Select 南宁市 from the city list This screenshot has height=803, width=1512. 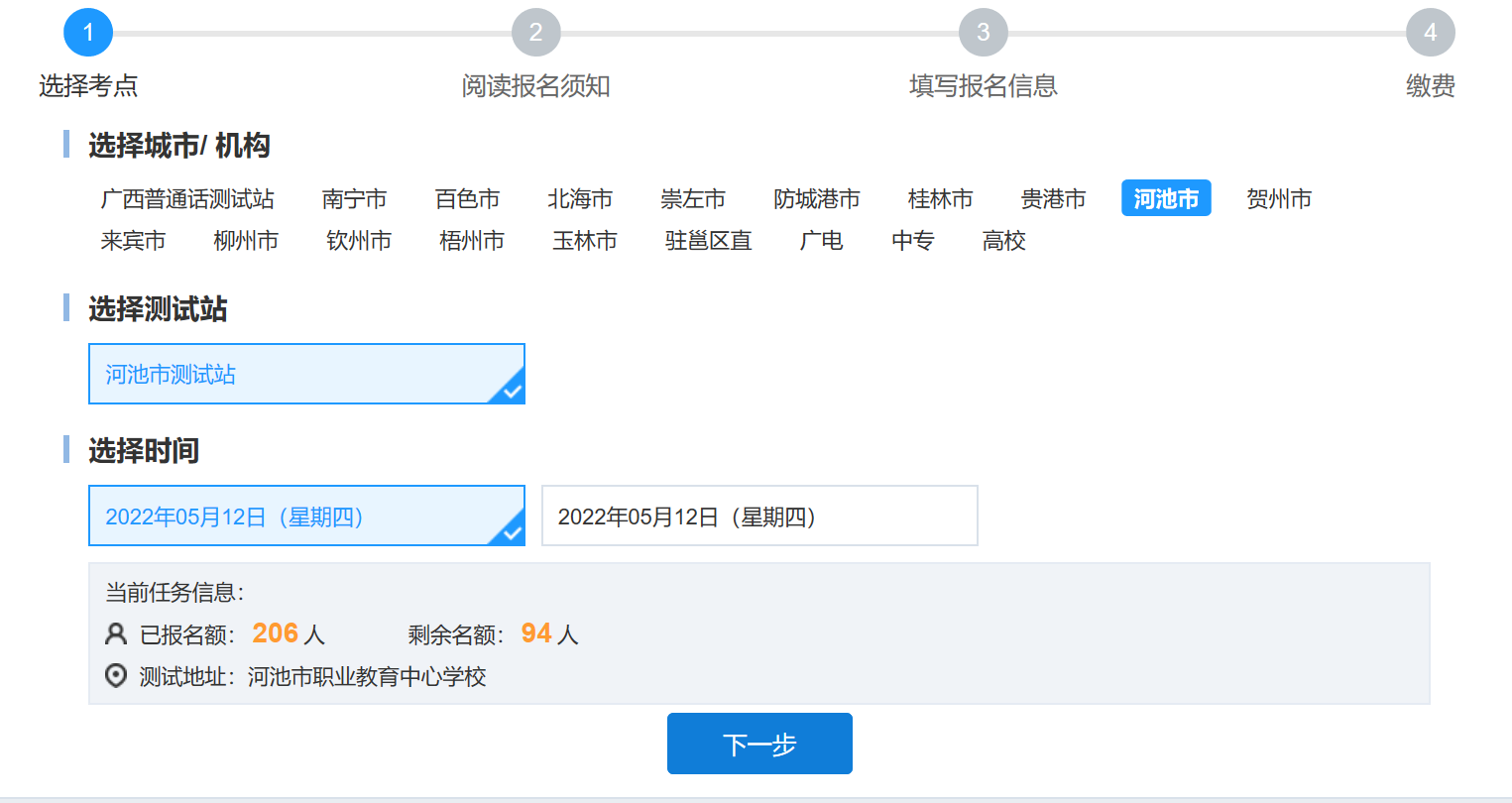(354, 199)
